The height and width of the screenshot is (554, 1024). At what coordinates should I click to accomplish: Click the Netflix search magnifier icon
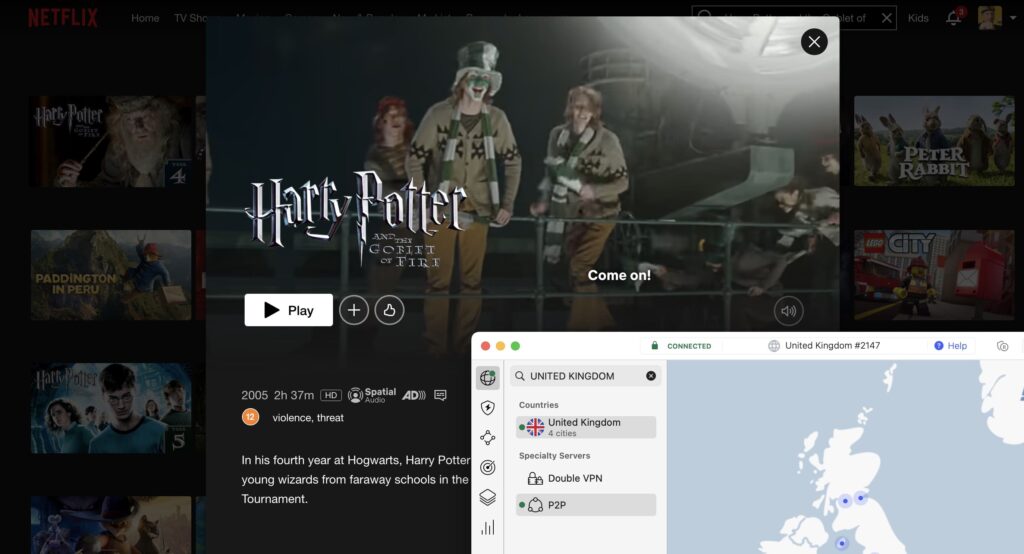point(705,16)
